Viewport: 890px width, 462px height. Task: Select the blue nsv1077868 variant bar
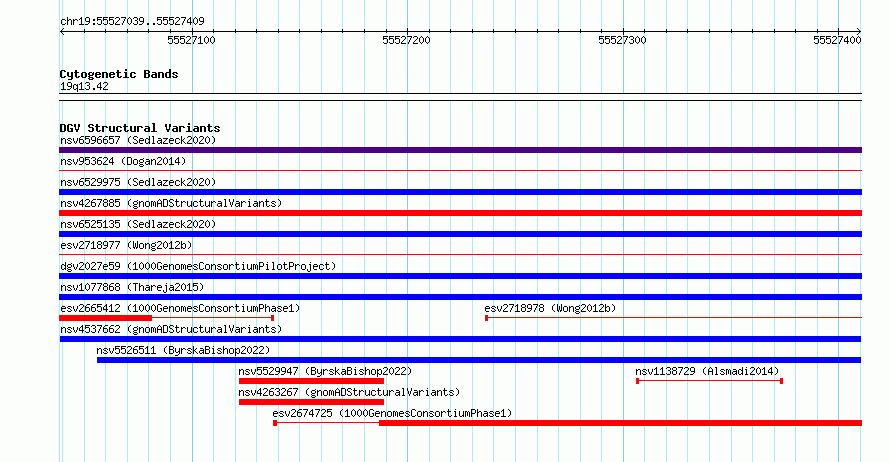click(x=460, y=297)
